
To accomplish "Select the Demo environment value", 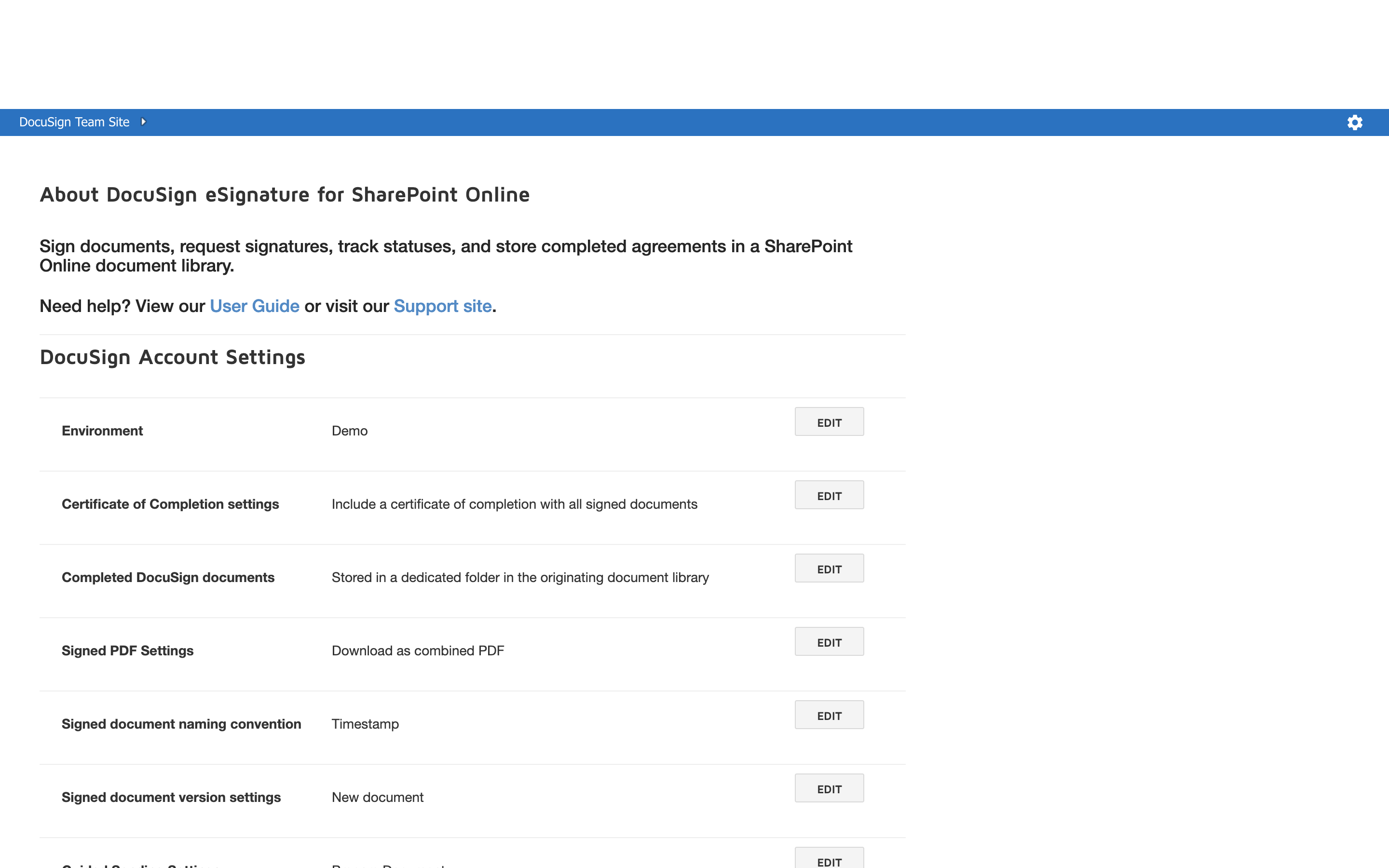I will 350,431.
